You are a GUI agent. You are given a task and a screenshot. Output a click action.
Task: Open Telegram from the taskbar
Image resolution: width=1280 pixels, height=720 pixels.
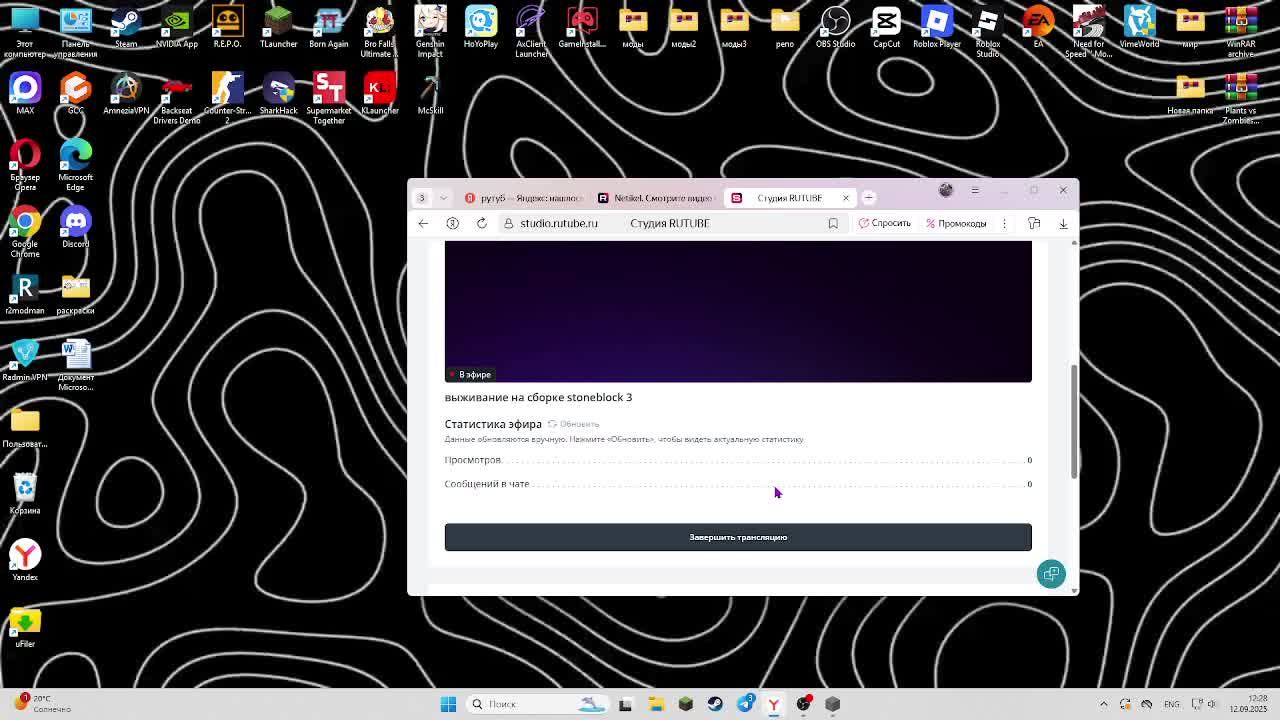pos(745,704)
